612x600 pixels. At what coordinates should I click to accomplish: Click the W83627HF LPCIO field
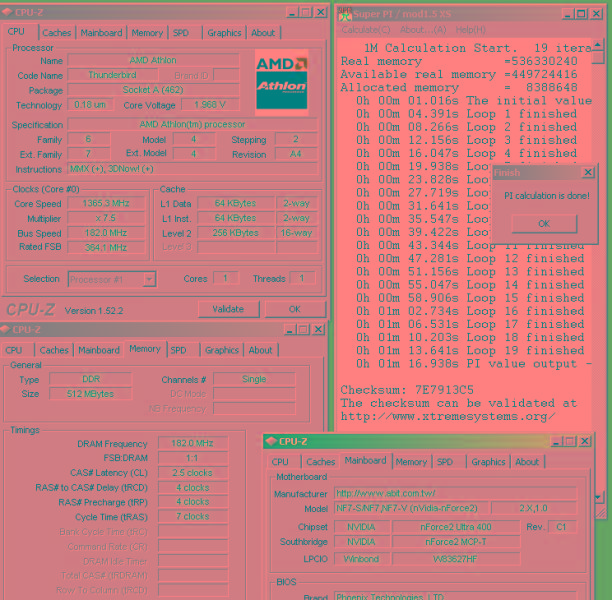tap(456, 559)
